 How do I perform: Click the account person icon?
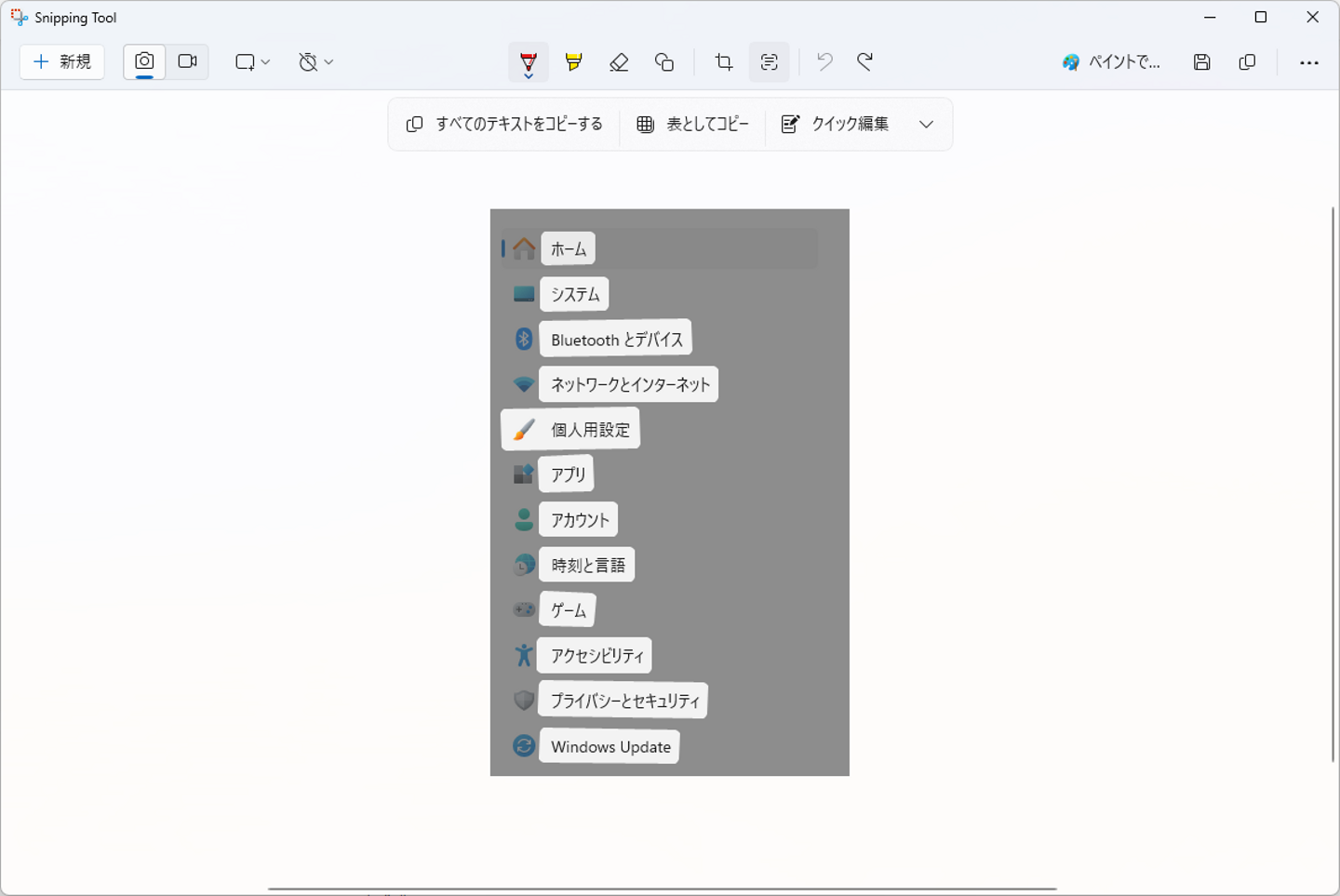tap(524, 519)
